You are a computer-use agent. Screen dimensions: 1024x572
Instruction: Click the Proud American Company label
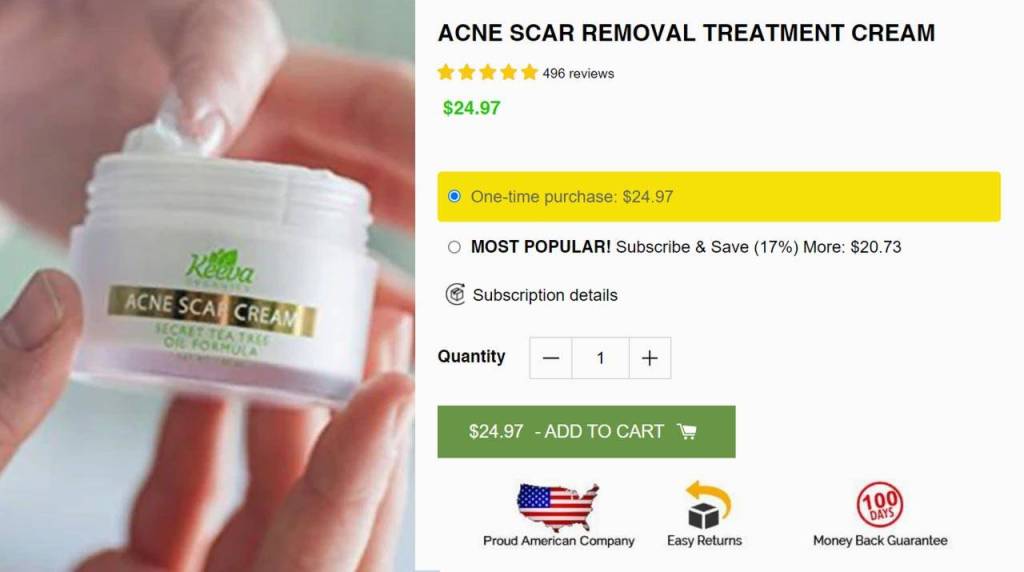click(x=558, y=541)
